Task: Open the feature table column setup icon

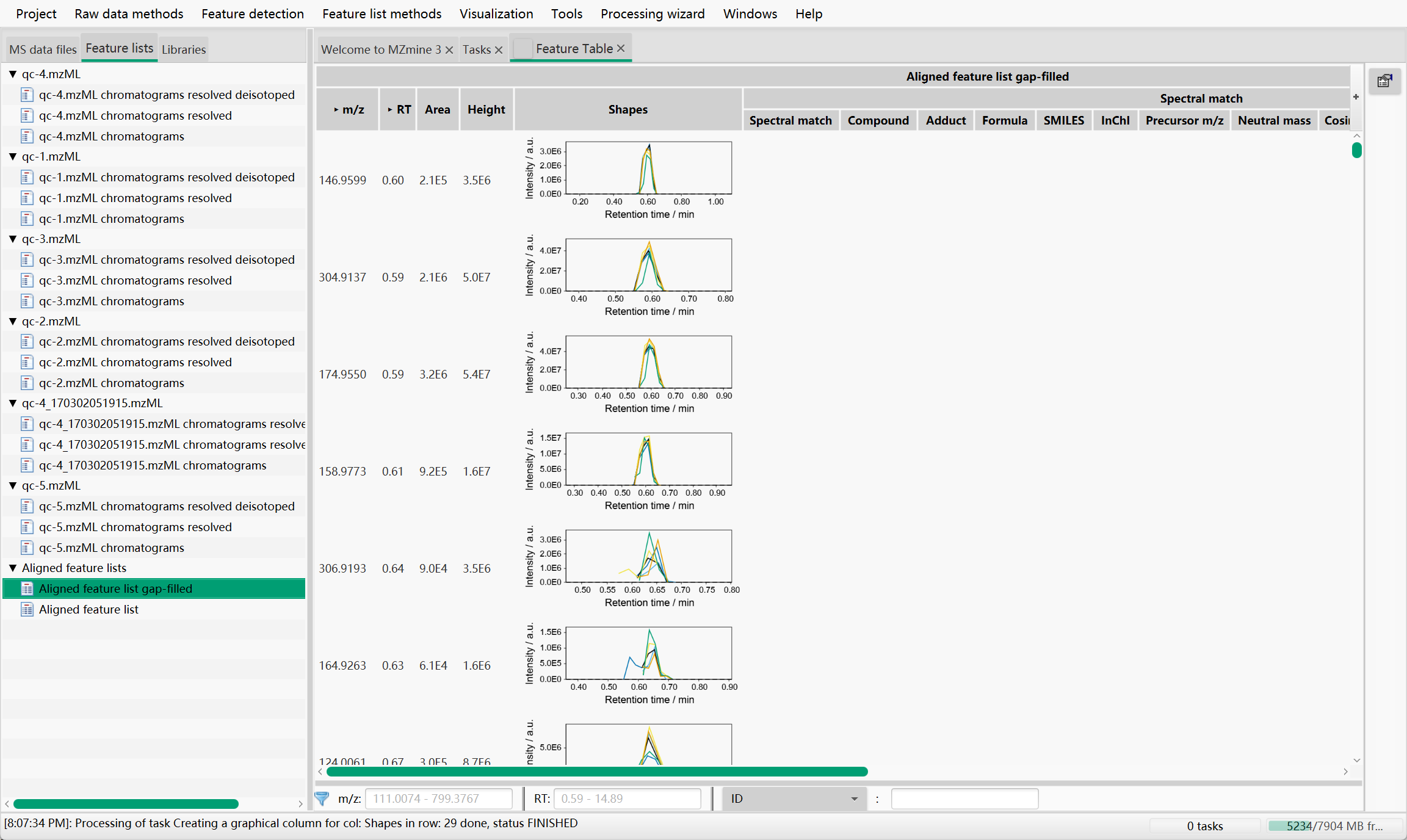Action: click(1384, 81)
